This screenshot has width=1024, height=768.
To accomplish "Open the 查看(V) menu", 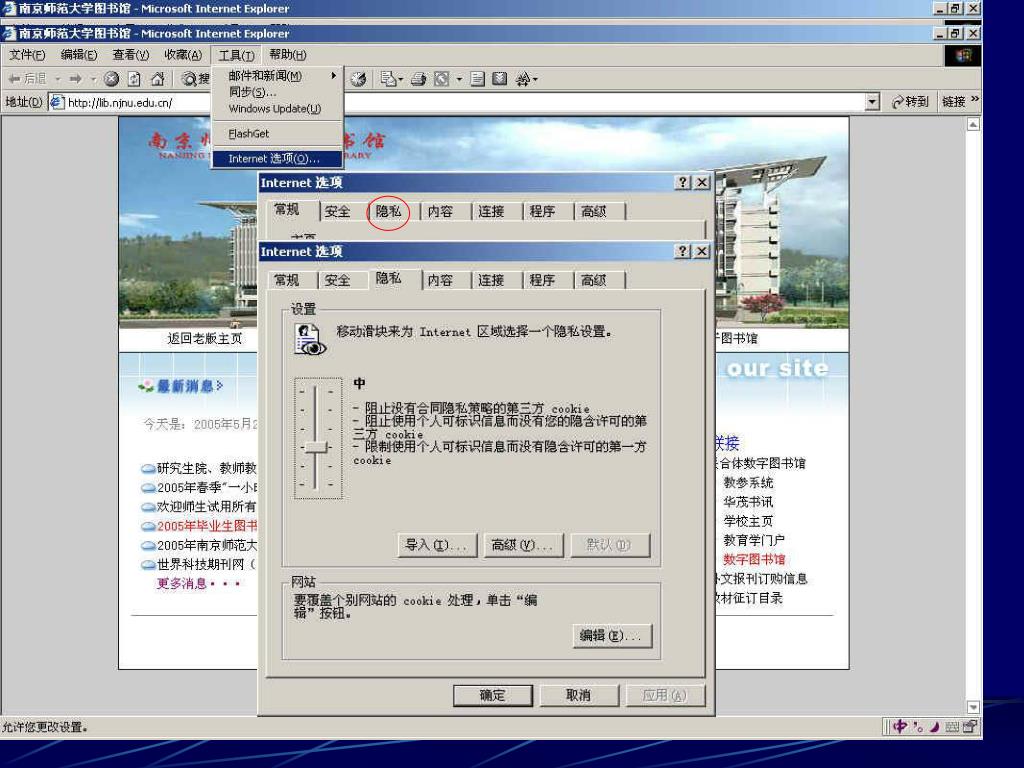I will click(x=131, y=55).
